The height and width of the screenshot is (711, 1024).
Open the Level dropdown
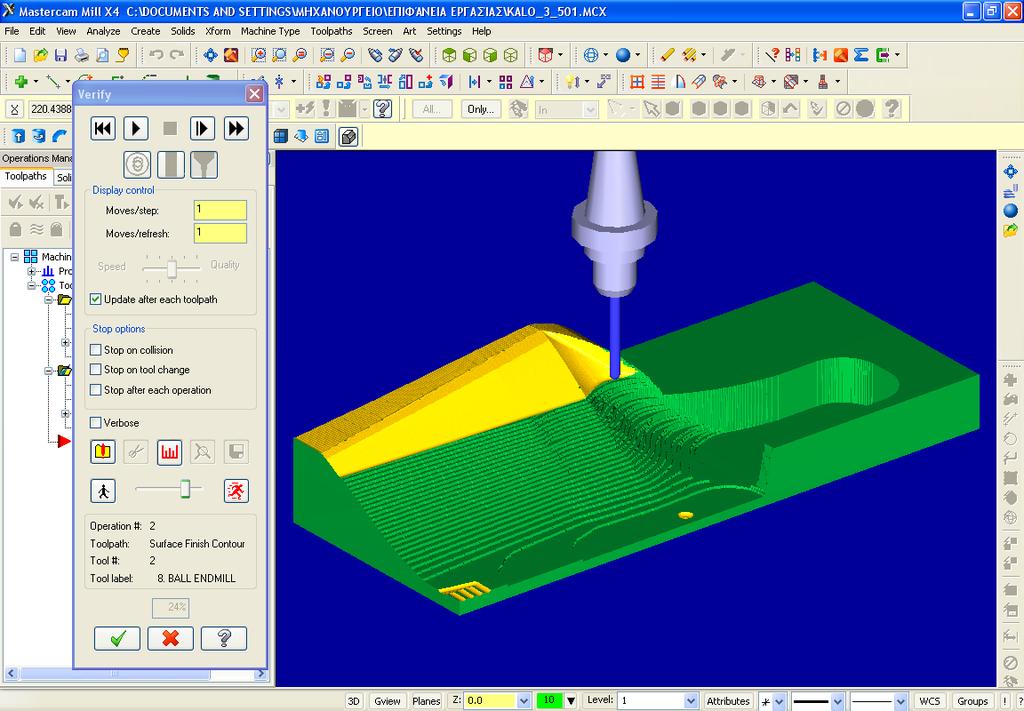pos(691,701)
